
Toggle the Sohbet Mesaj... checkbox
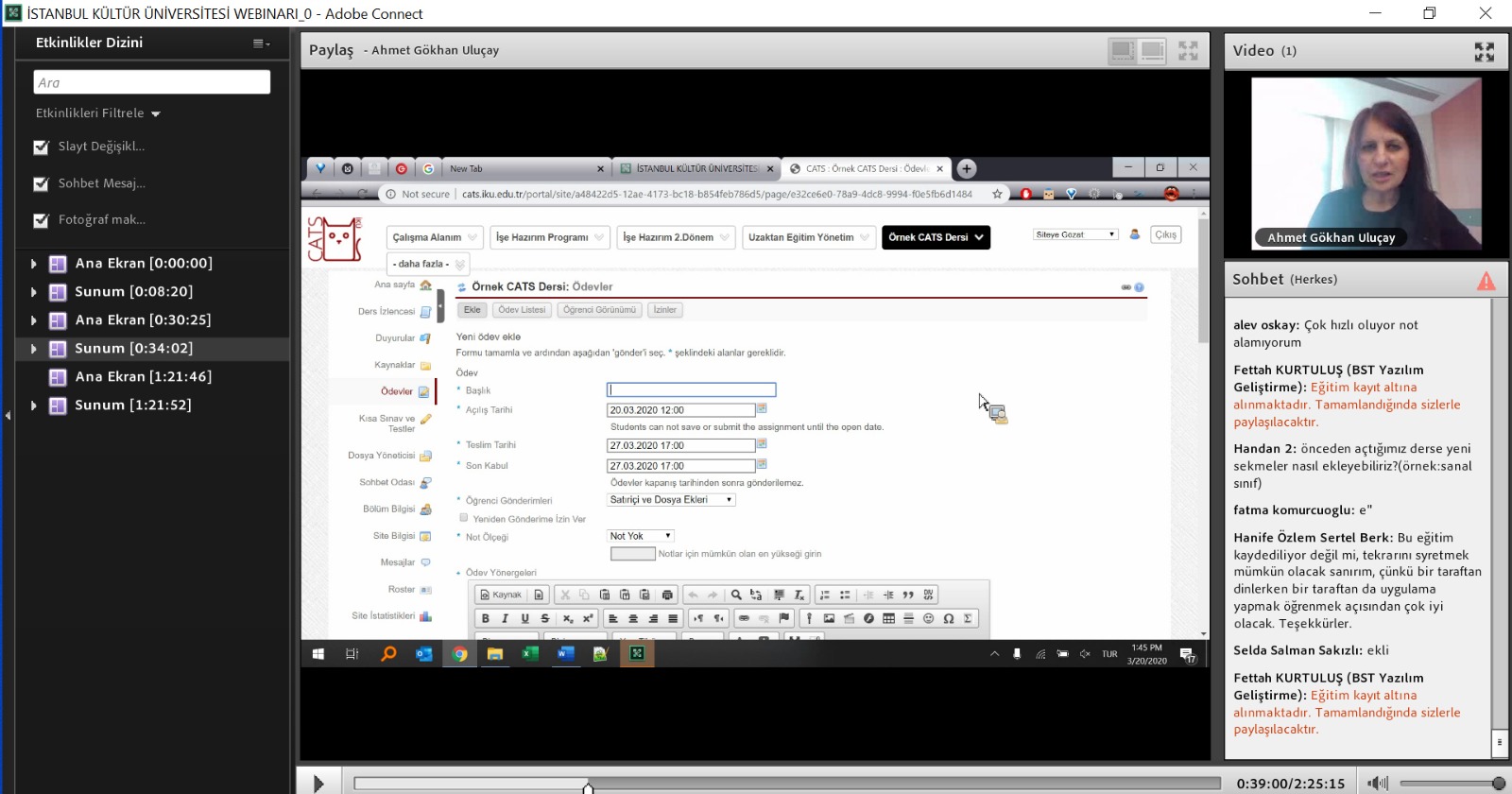point(41,184)
